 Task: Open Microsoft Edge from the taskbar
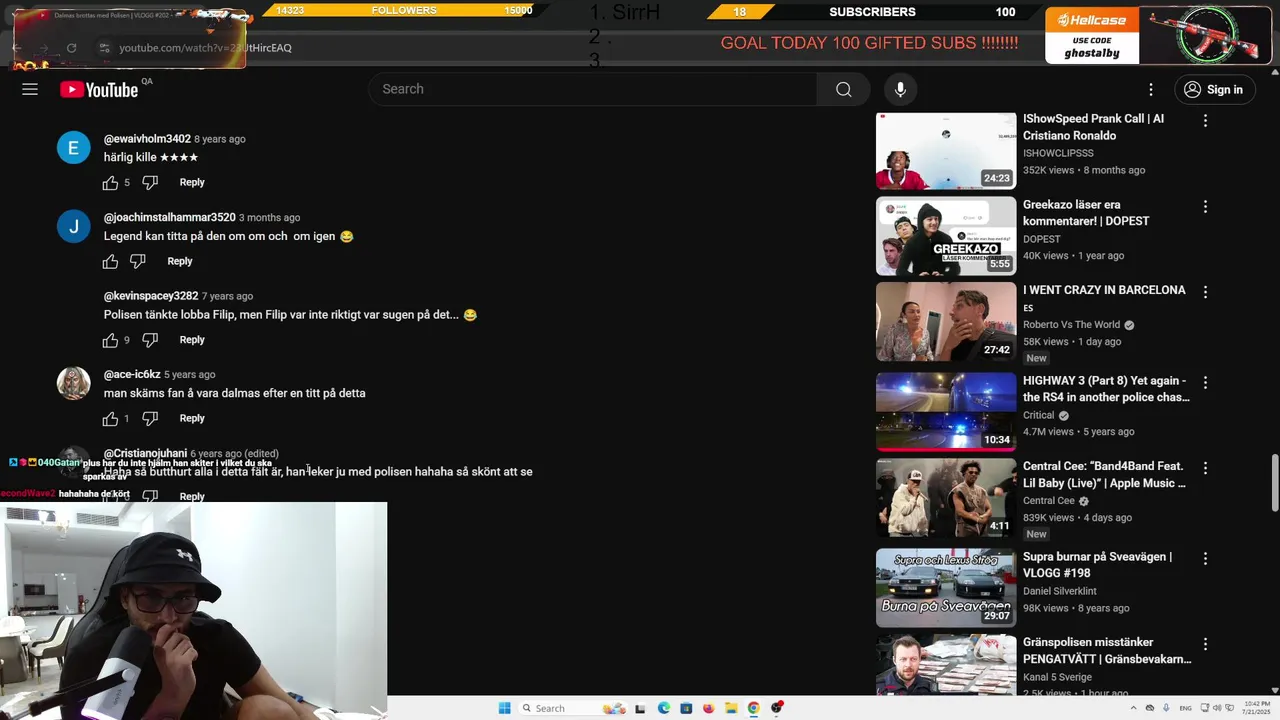[x=664, y=708]
